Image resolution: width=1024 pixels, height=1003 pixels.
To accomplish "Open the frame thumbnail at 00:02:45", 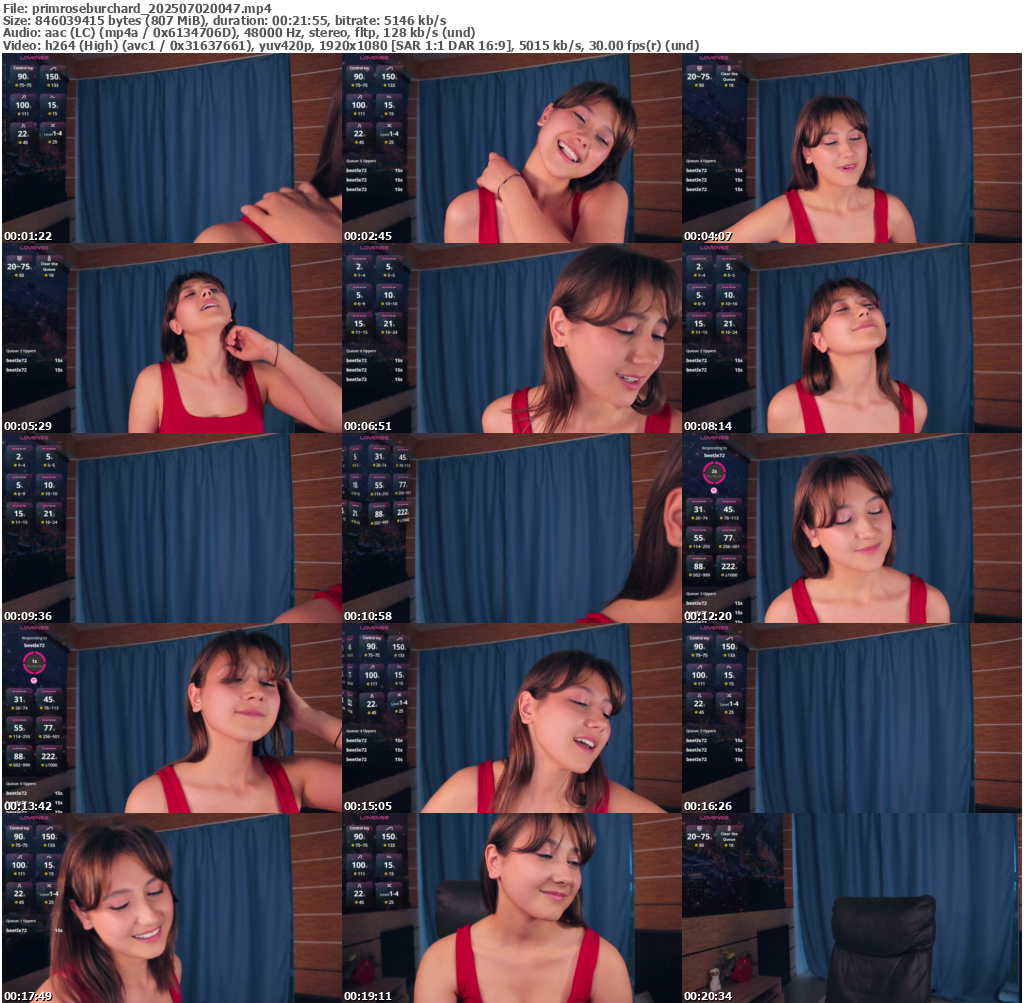I will pyautogui.click(x=512, y=148).
